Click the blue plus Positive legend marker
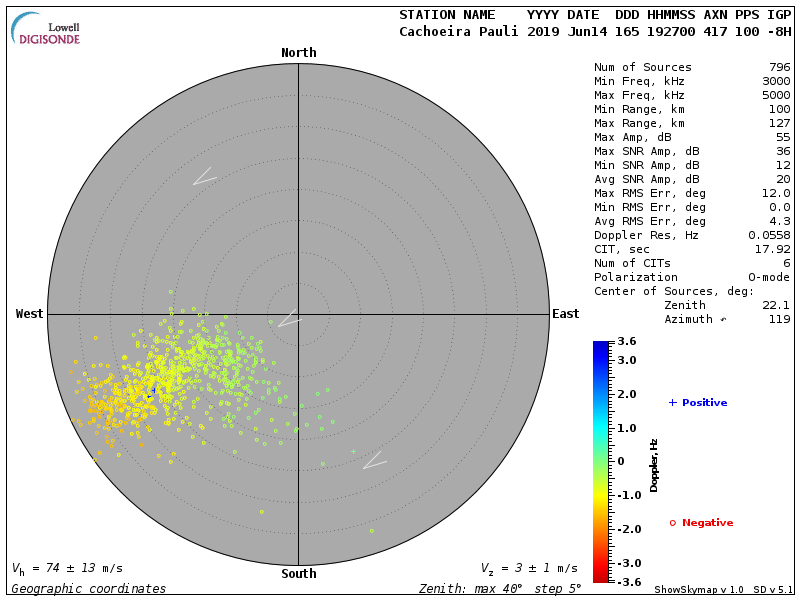Image resolution: width=800 pixels, height=600 pixels. [x=673, y=403]
